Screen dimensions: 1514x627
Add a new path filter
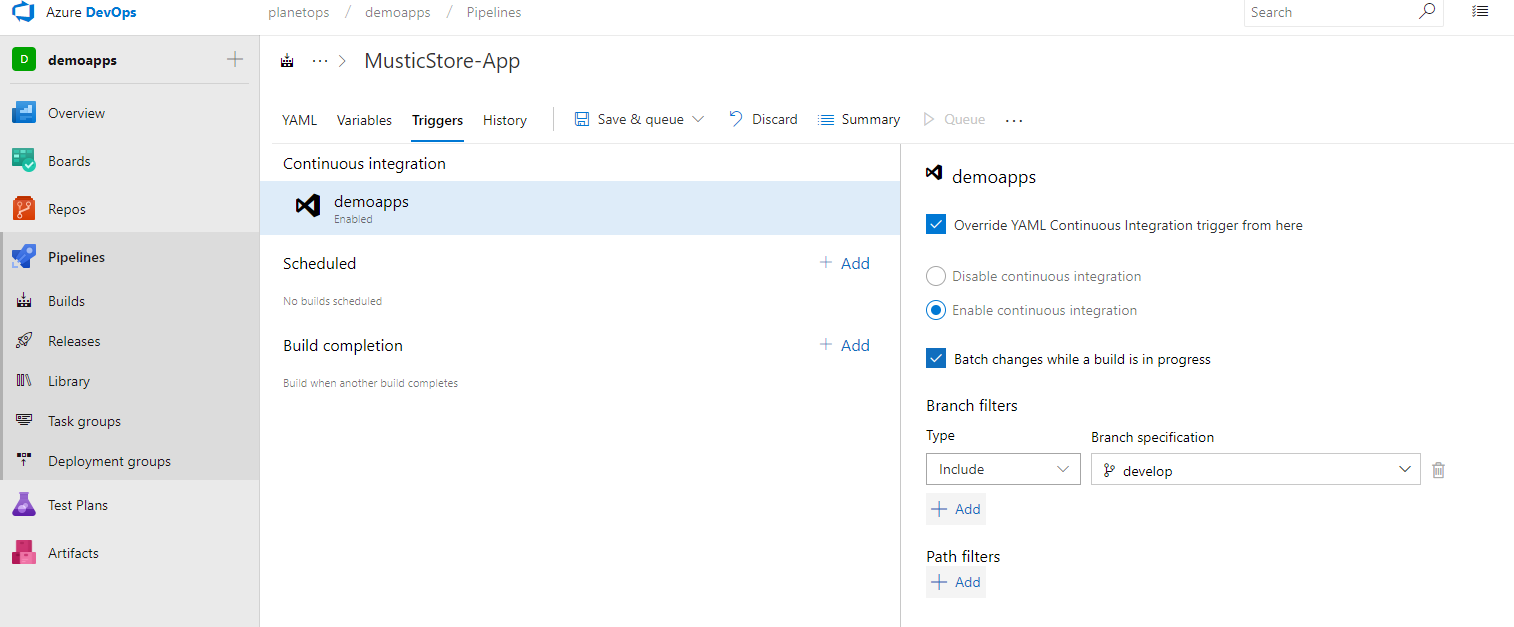[956, 582]
